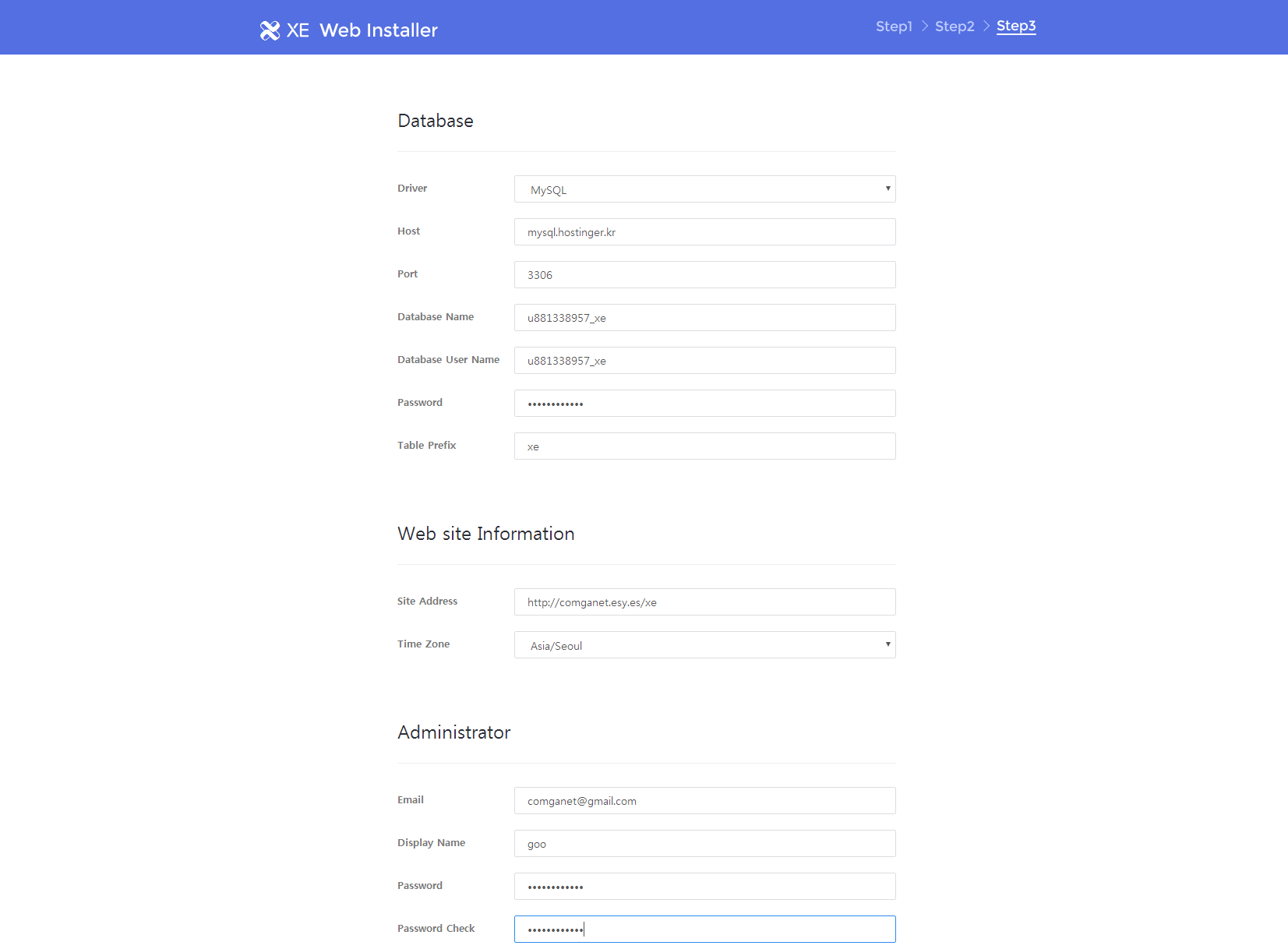
Task: Click the Database Name field
Action: point(704,318)
